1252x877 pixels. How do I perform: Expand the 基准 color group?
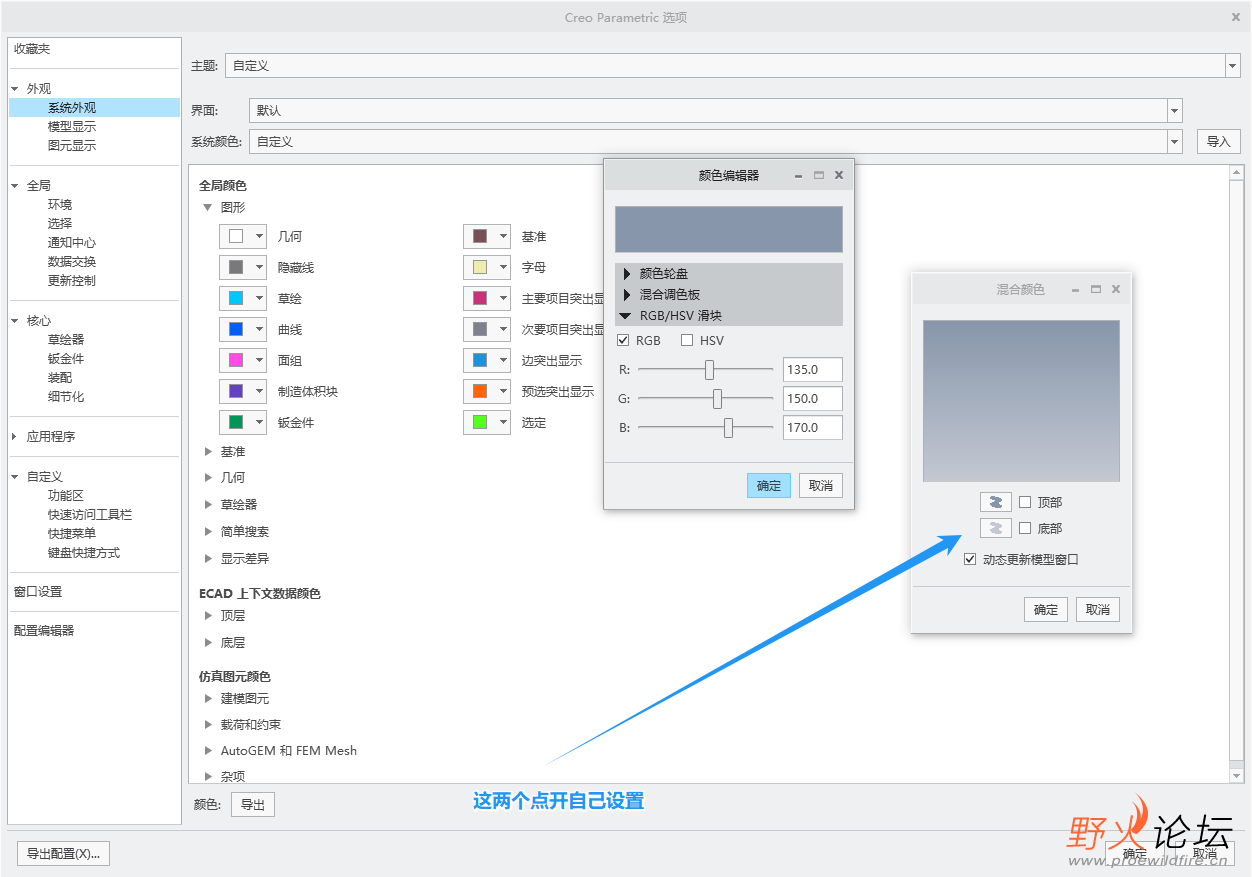coord(208,452)
